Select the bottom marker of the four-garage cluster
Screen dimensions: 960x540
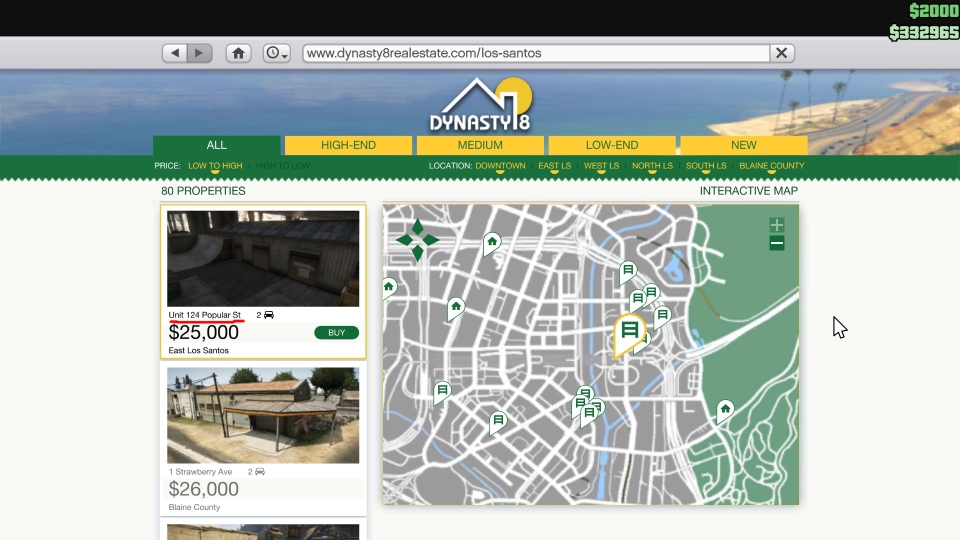588,414
